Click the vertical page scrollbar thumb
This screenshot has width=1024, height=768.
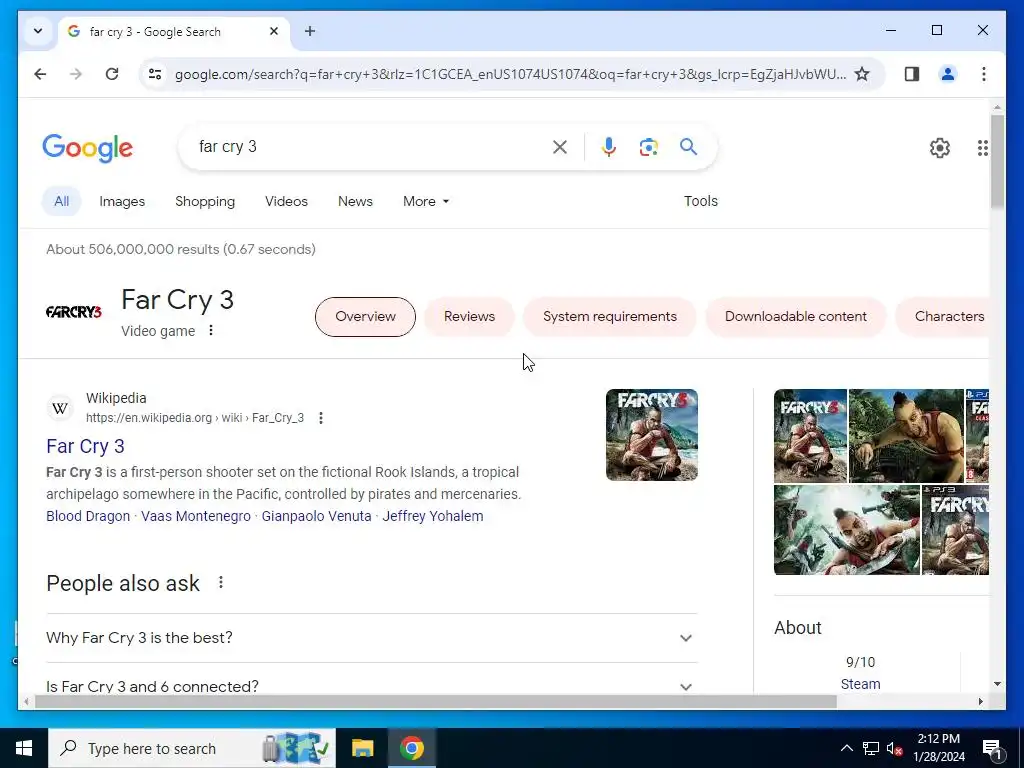[997, 161]
